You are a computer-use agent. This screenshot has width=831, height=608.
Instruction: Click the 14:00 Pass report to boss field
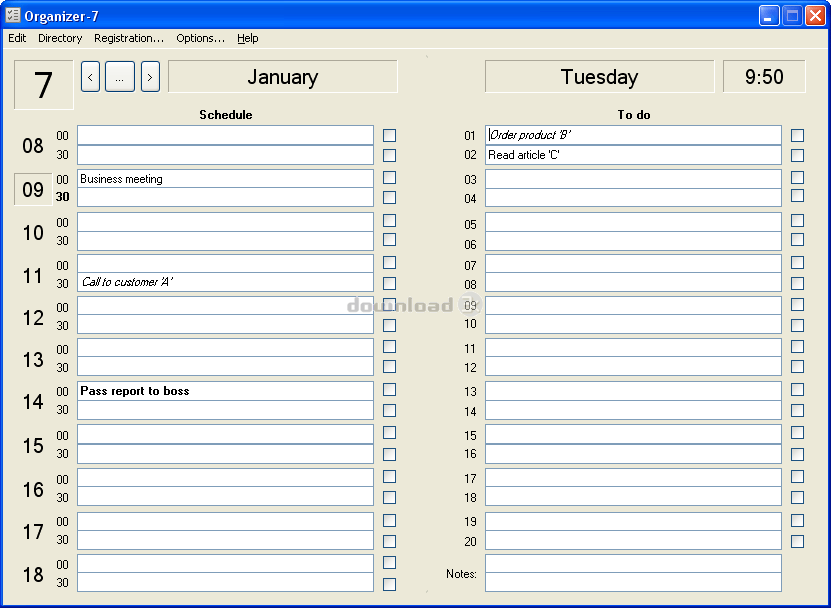click(225, 391)
